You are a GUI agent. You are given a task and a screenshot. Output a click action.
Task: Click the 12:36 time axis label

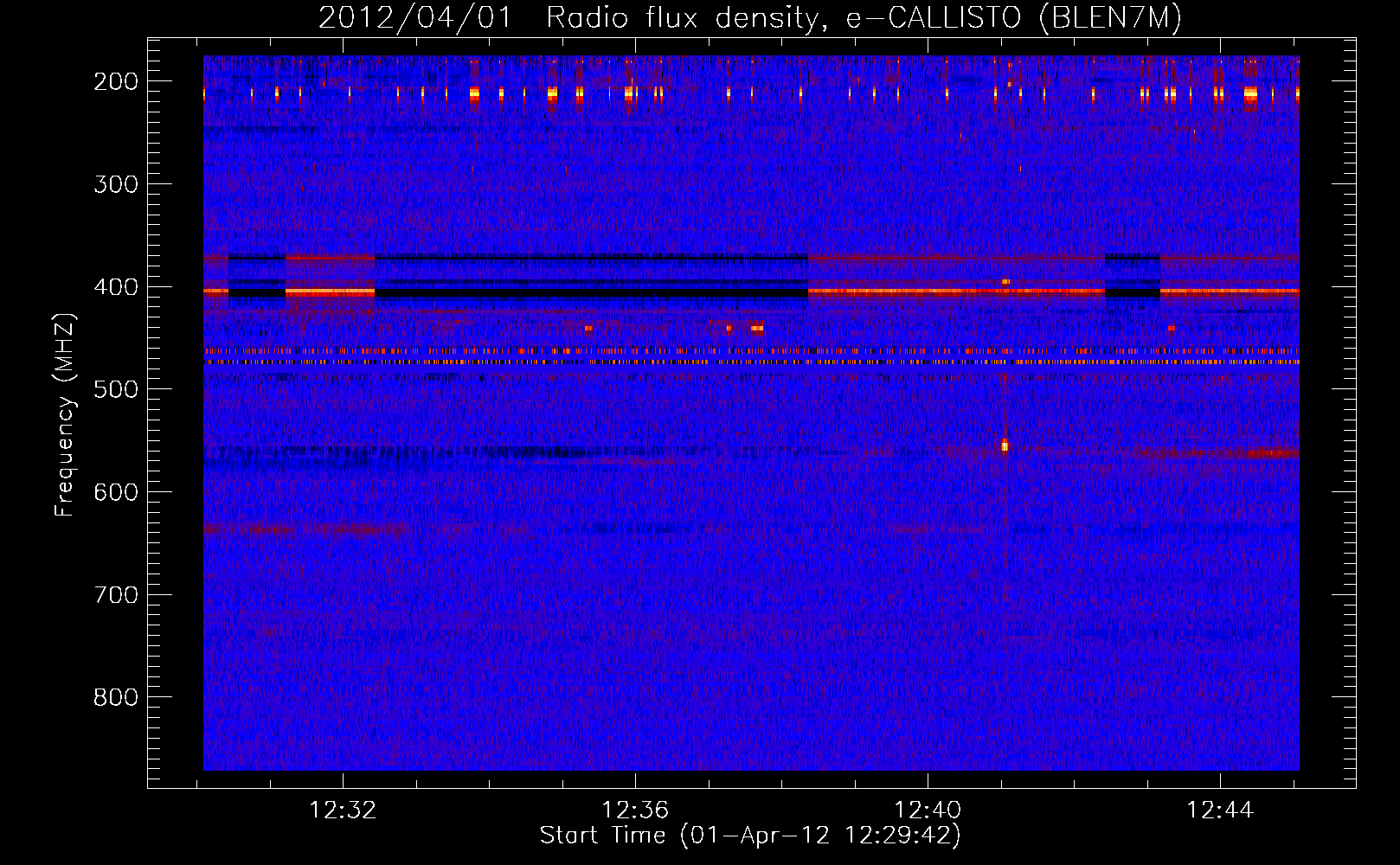click(x=636, y=811)
